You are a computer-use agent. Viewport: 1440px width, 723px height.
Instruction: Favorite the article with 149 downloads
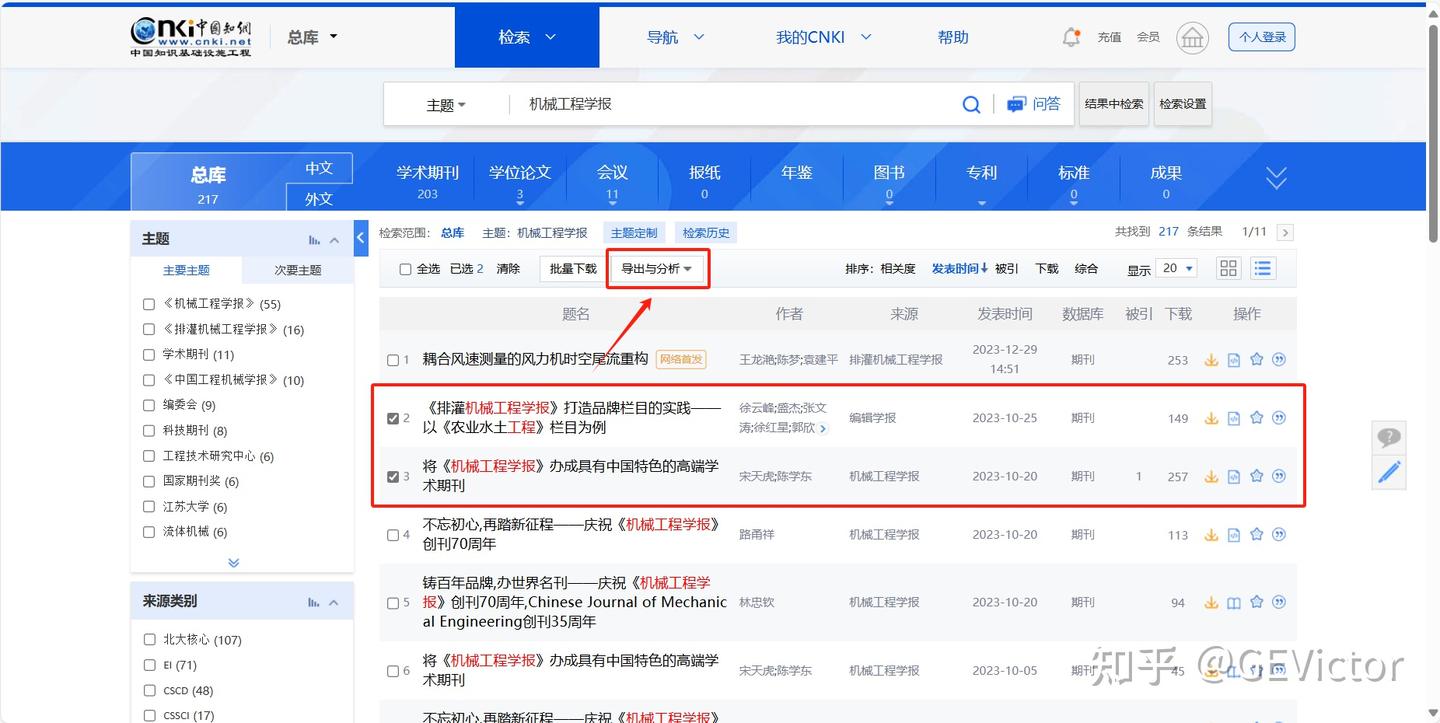point(1257,418)
